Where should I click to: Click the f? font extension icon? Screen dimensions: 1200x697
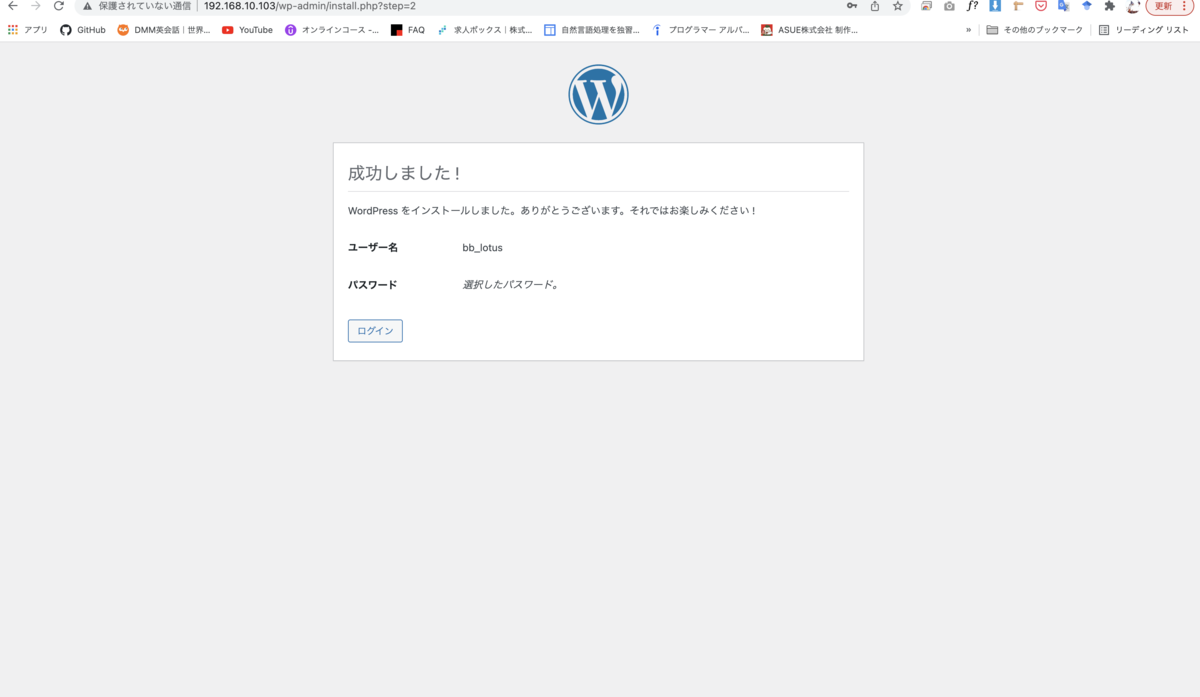(972, 6)
